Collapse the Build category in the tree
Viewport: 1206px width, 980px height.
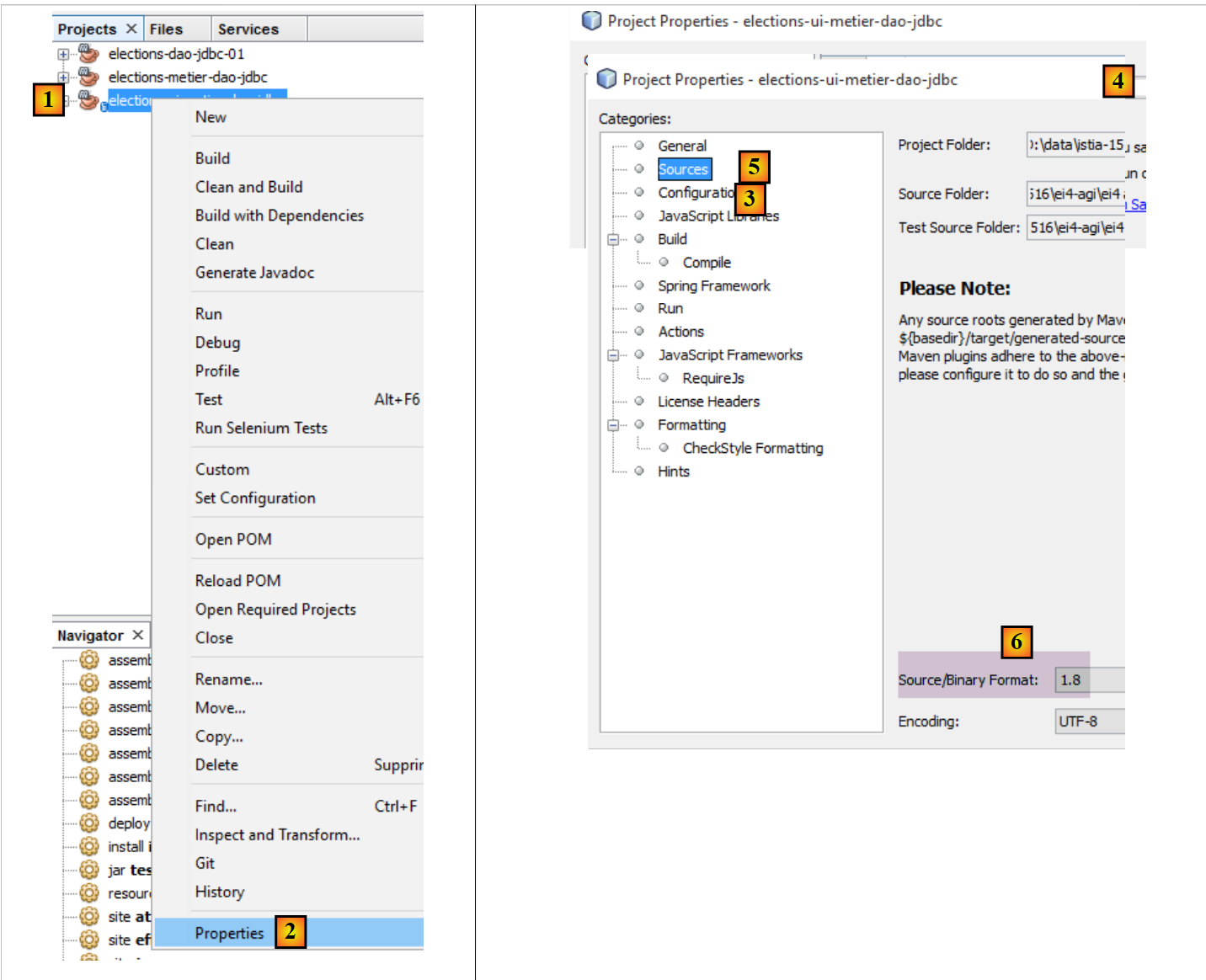pyautogui.click(x=613, y=239)
